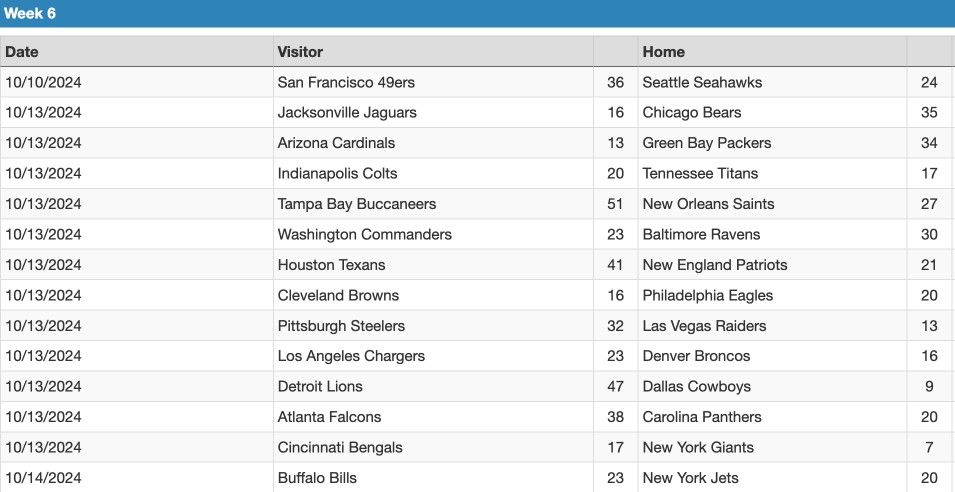The width and height of the screenshot is (955, 492).
Task: Click the Week 6 header bar
Action: (478, 13)
